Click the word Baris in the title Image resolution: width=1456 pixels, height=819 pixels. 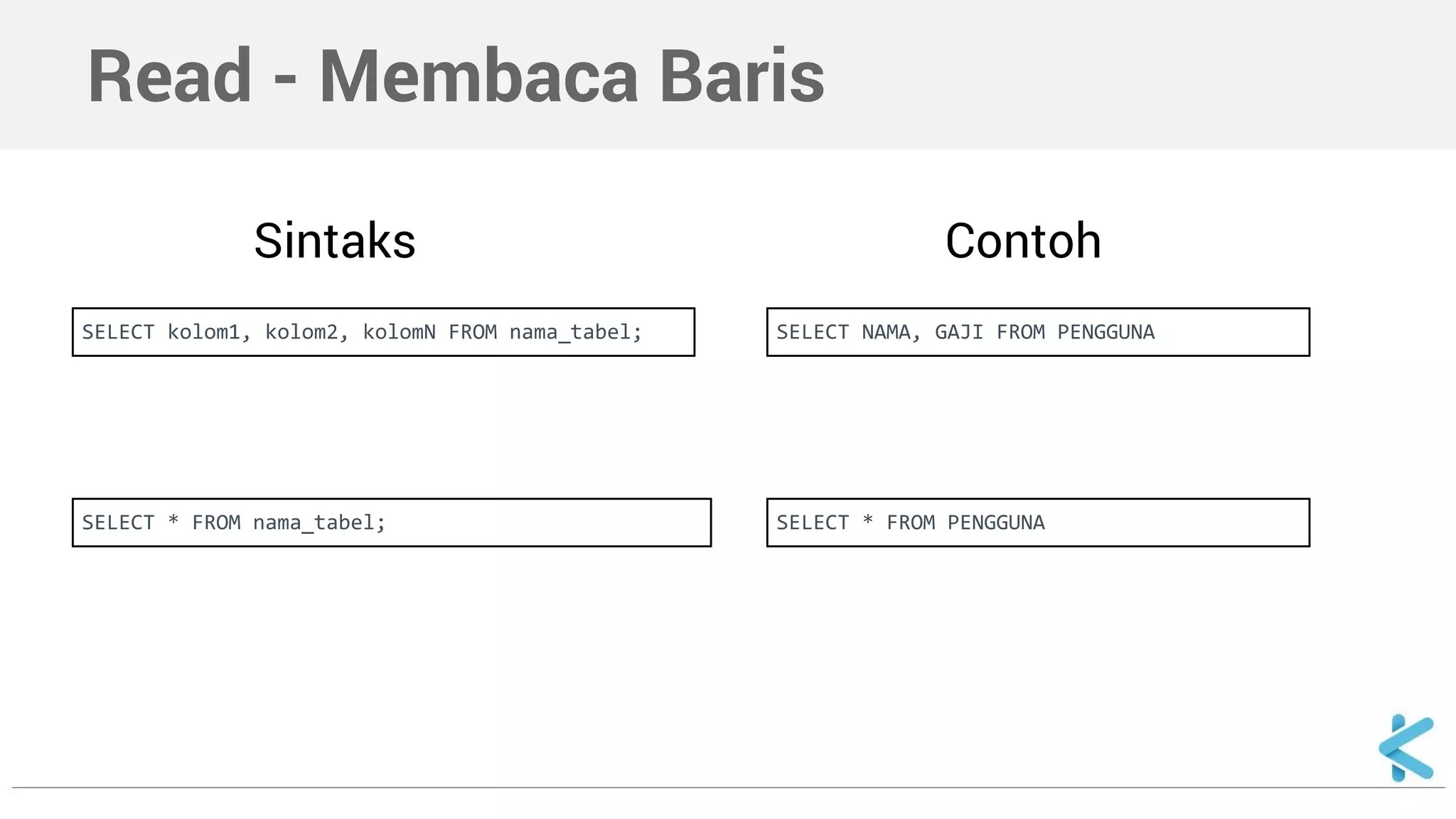point(742,76)
